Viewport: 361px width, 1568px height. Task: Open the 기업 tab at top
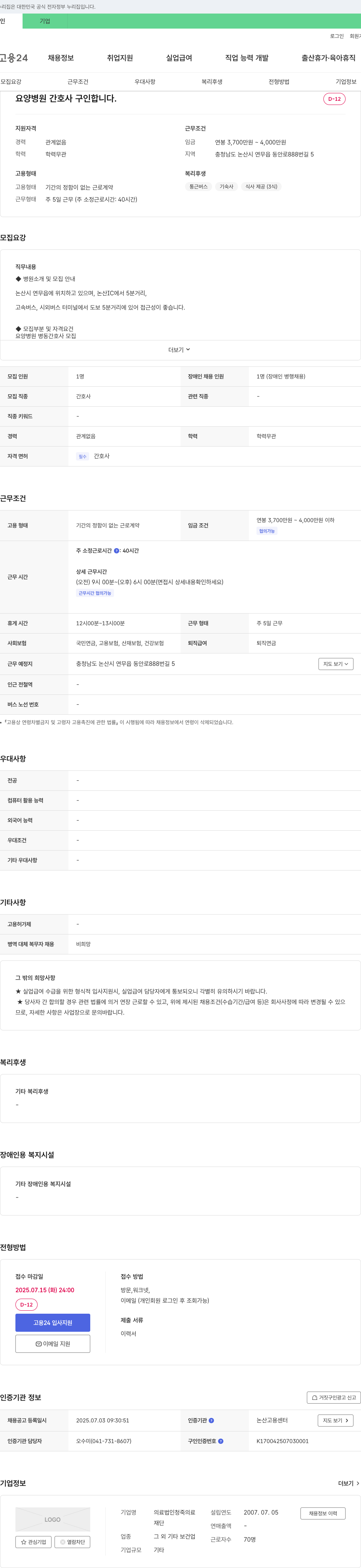tap(44, 21)
